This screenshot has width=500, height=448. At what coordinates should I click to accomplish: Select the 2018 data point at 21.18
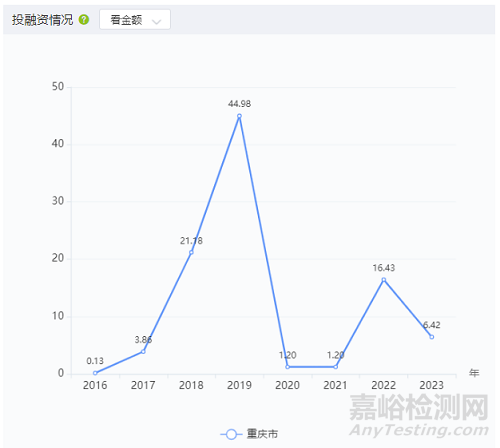point(191,252)
